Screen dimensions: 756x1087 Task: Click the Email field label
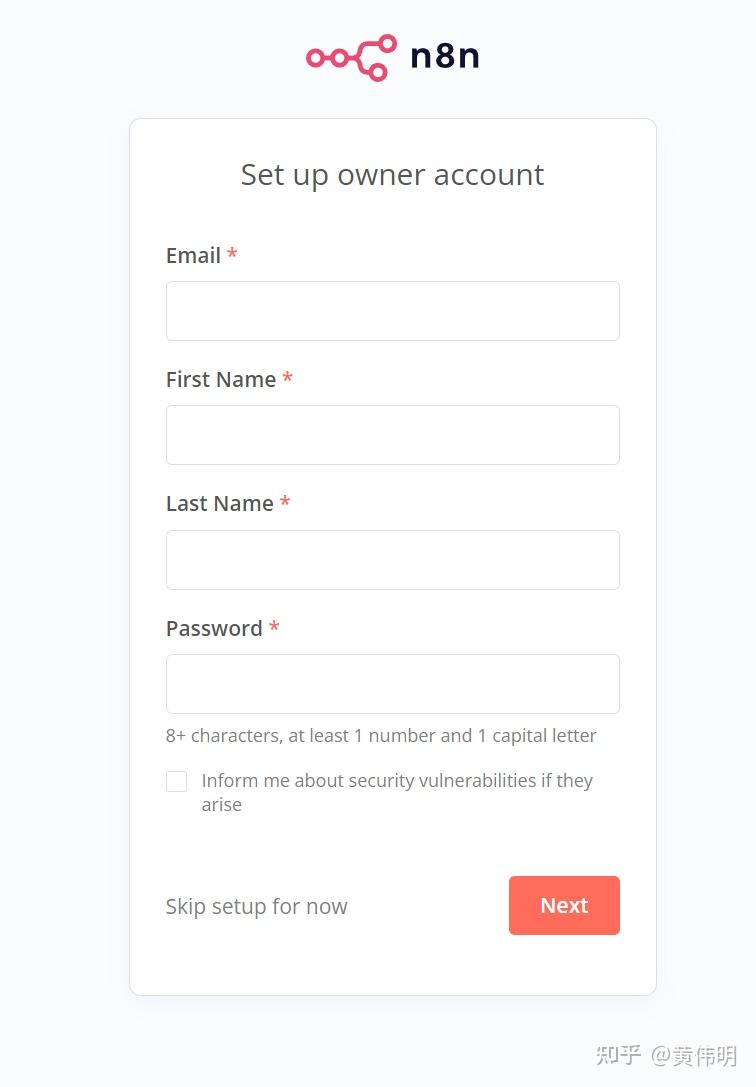click(193, 256)
